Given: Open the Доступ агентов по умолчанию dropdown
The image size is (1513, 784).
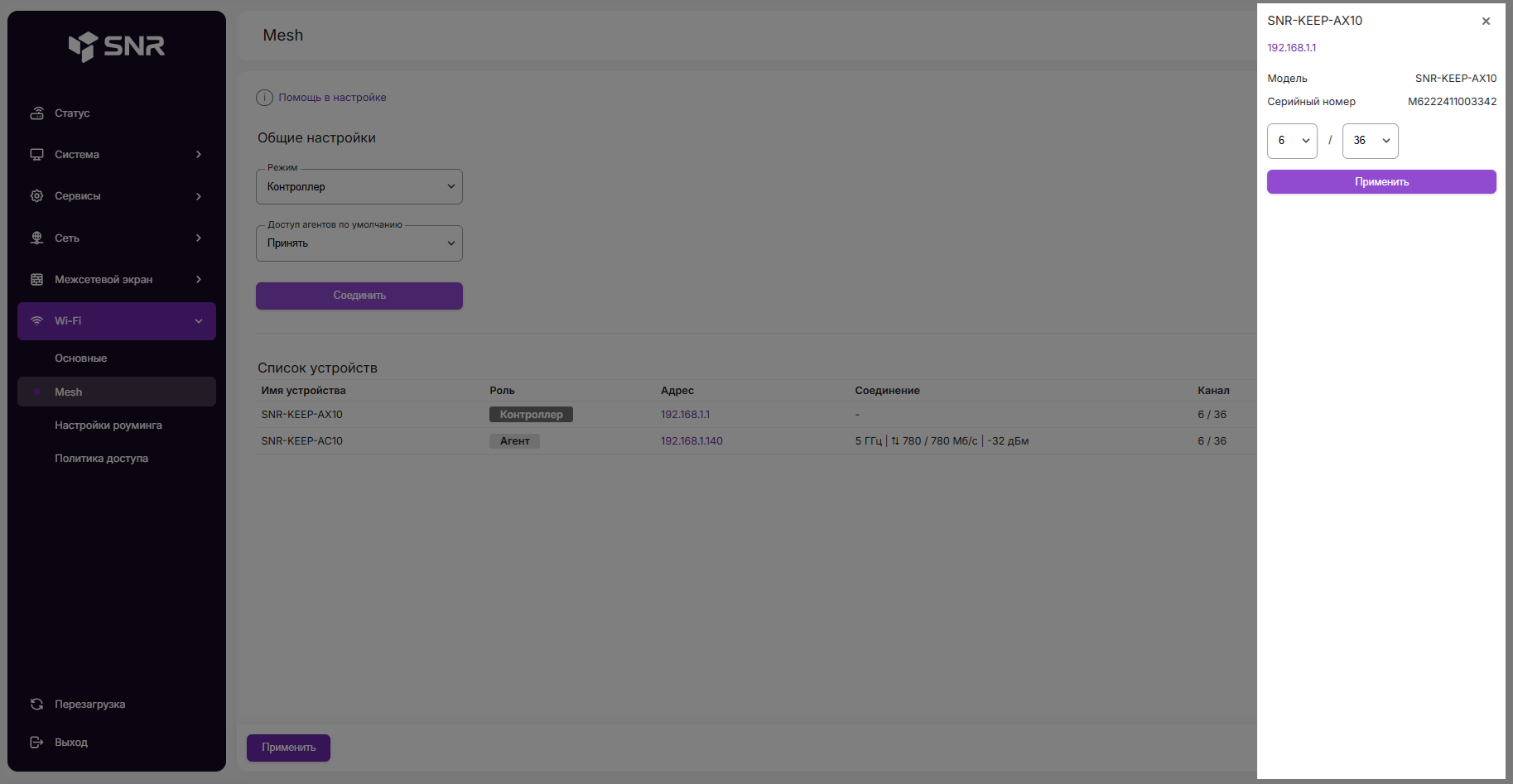Looking at the screenshot, I should [x=359, y=243].
